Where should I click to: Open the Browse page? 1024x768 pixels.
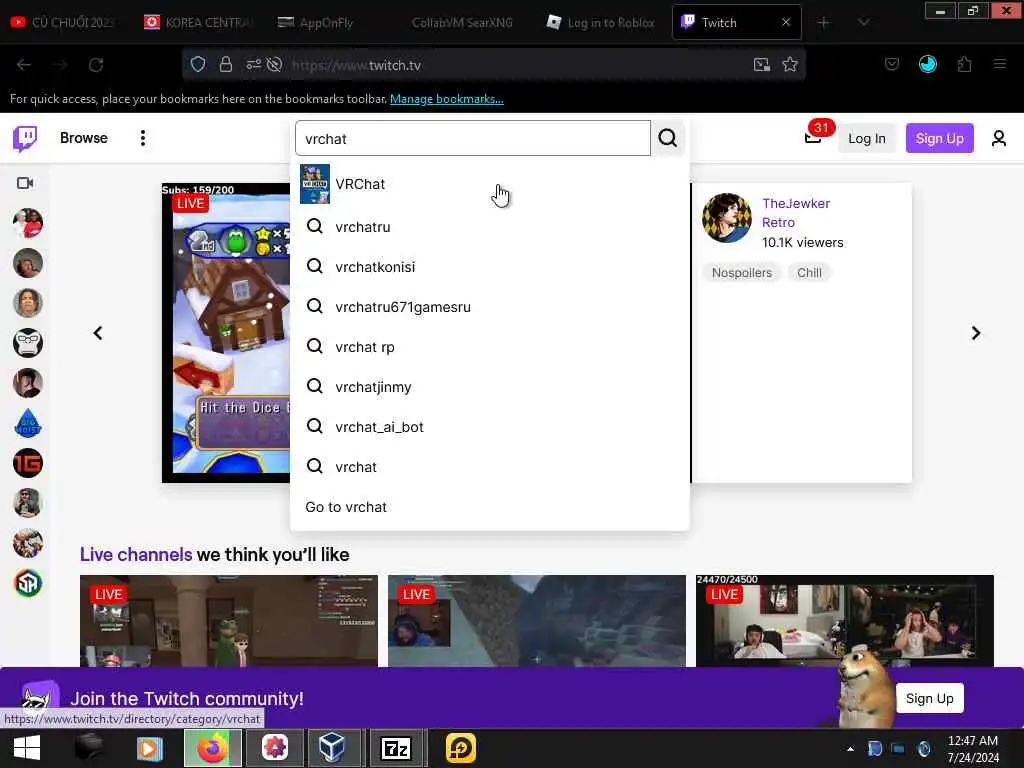tap(84, 138)
